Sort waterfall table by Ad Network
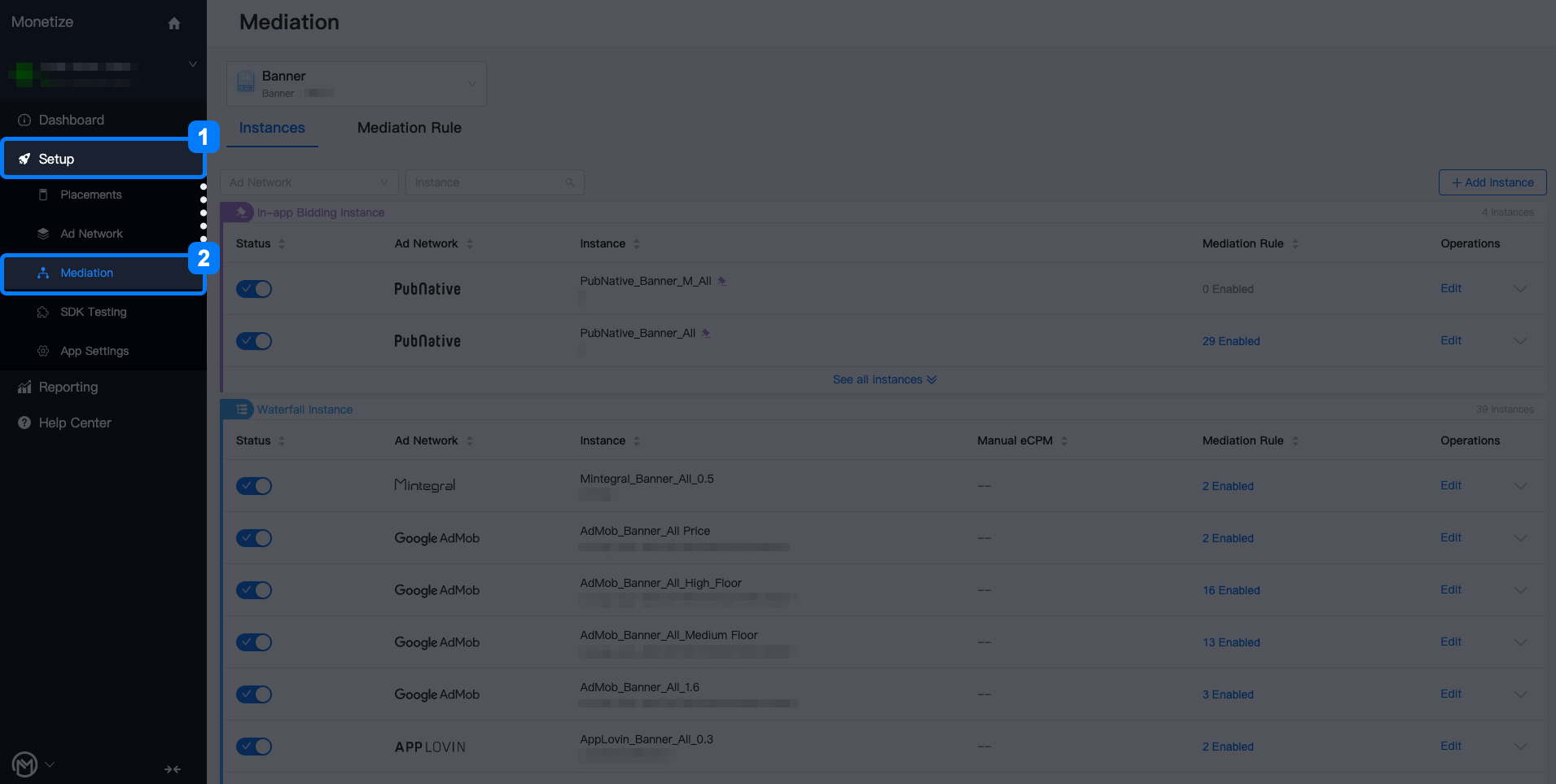 click(x=470, y=440)
